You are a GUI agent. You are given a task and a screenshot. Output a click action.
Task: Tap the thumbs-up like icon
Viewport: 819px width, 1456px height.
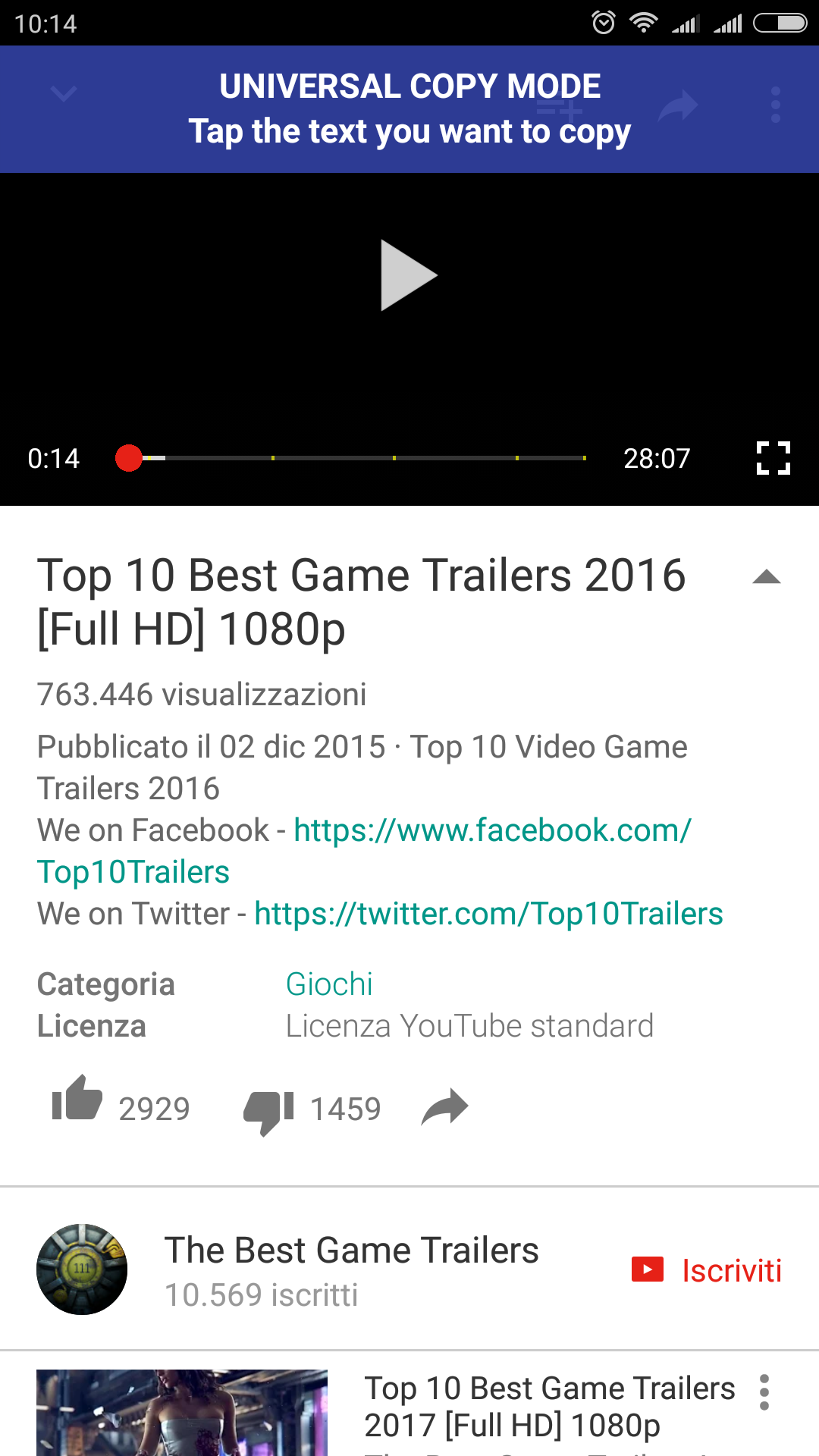pos(77,1099)
